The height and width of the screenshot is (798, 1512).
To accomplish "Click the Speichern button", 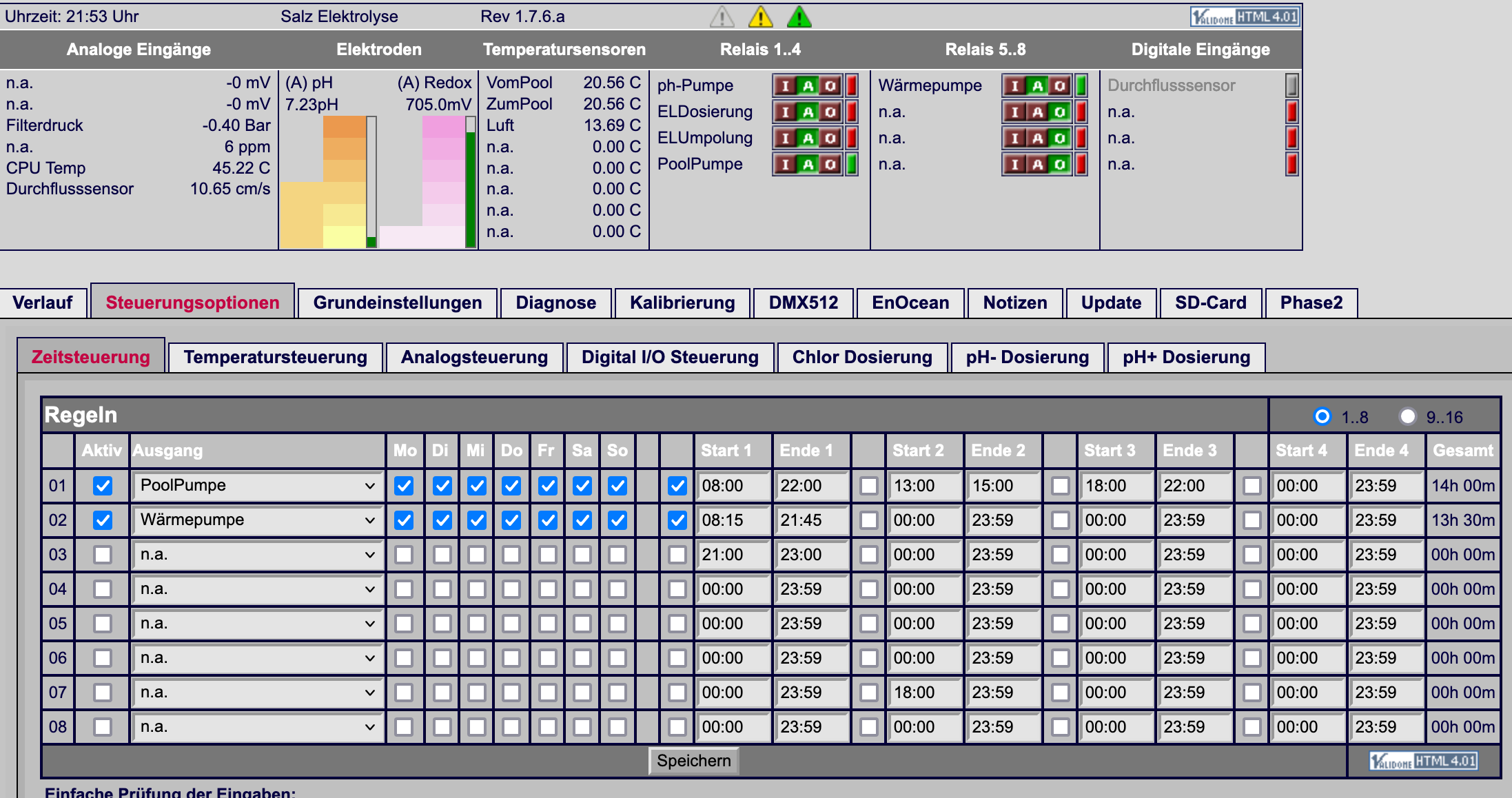I will (693, 761).
